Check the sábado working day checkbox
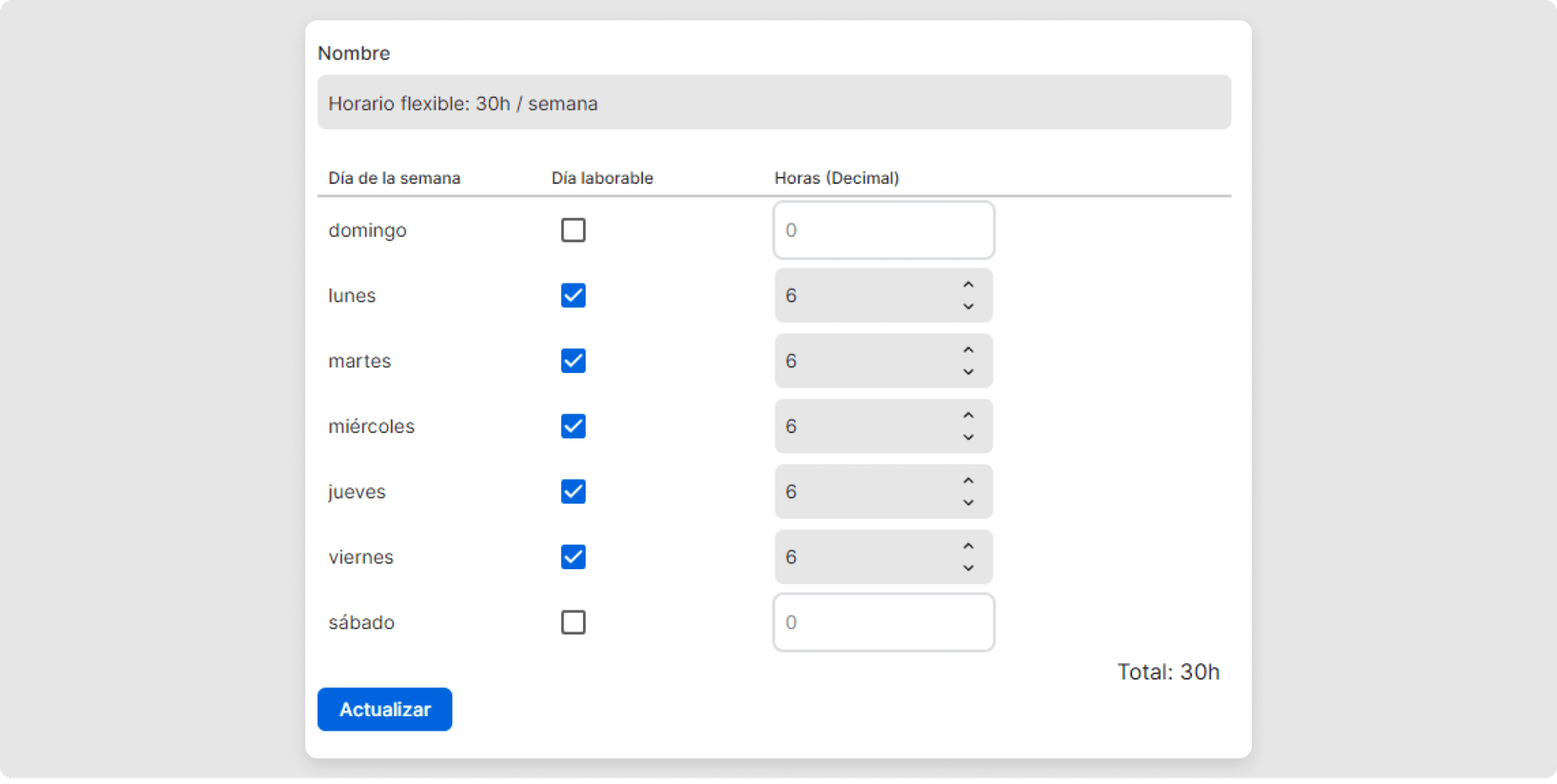 coord(573,623)
